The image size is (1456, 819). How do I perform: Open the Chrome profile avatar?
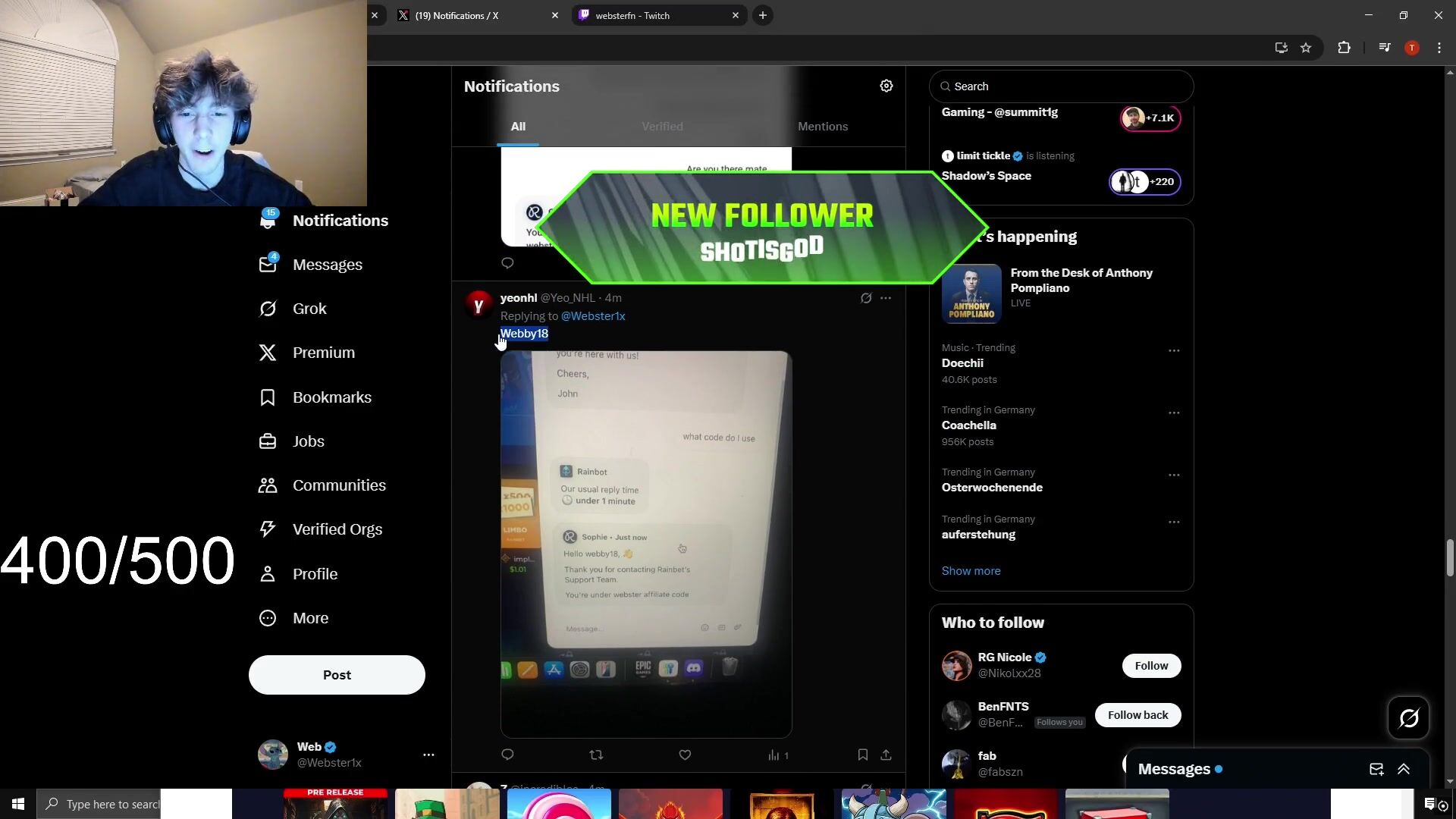pyautogui.click(x=1412, y=48)
